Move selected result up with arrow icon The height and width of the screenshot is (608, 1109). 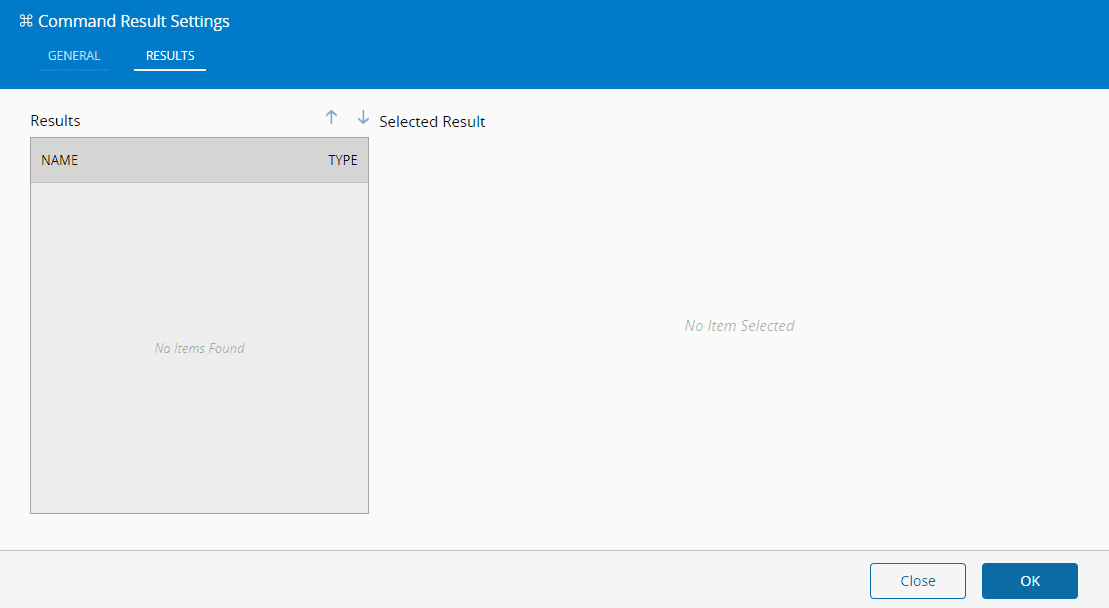pos(331,117)
